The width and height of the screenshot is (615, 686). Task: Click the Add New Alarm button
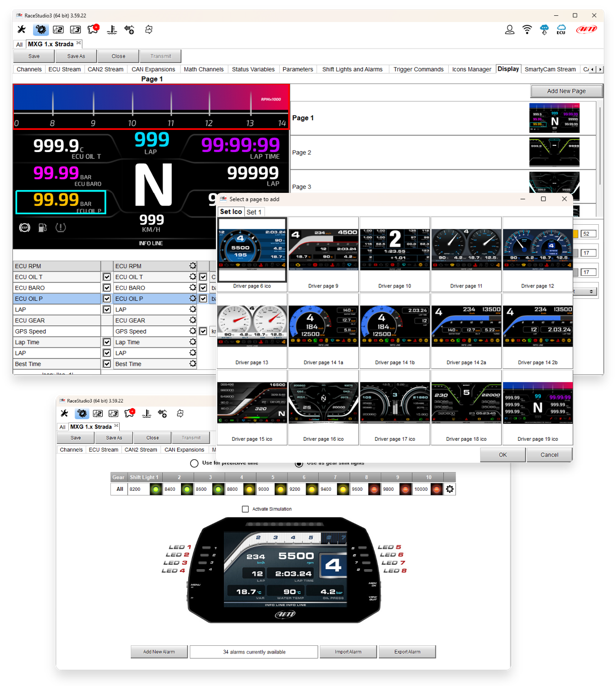[158, 652]
